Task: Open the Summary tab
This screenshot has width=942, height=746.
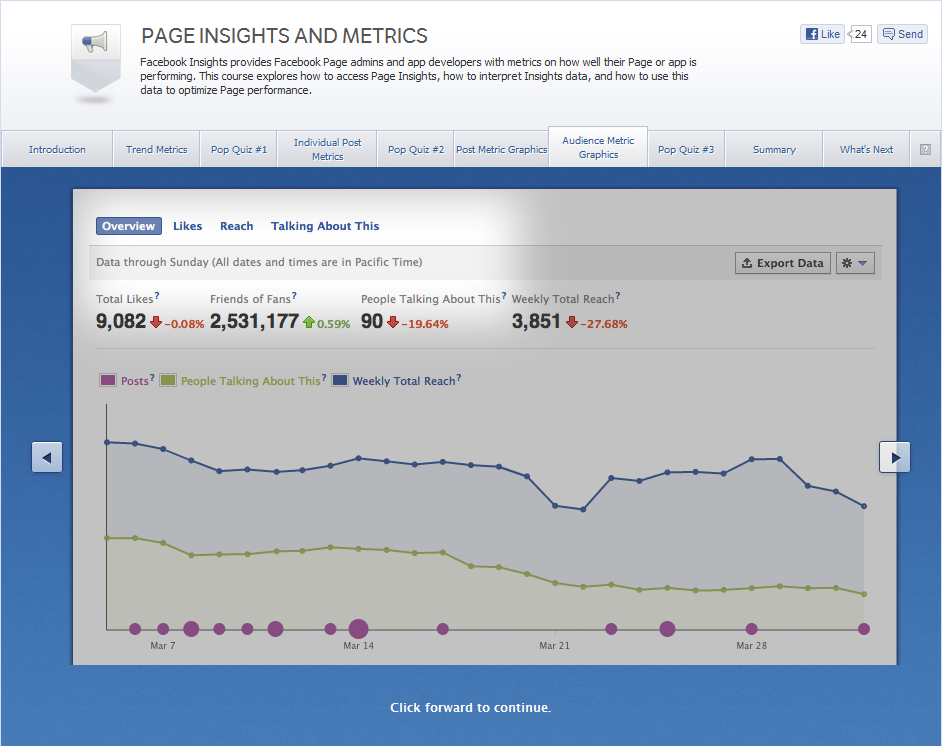Action: pyautogui.click(x=774, y=150)
